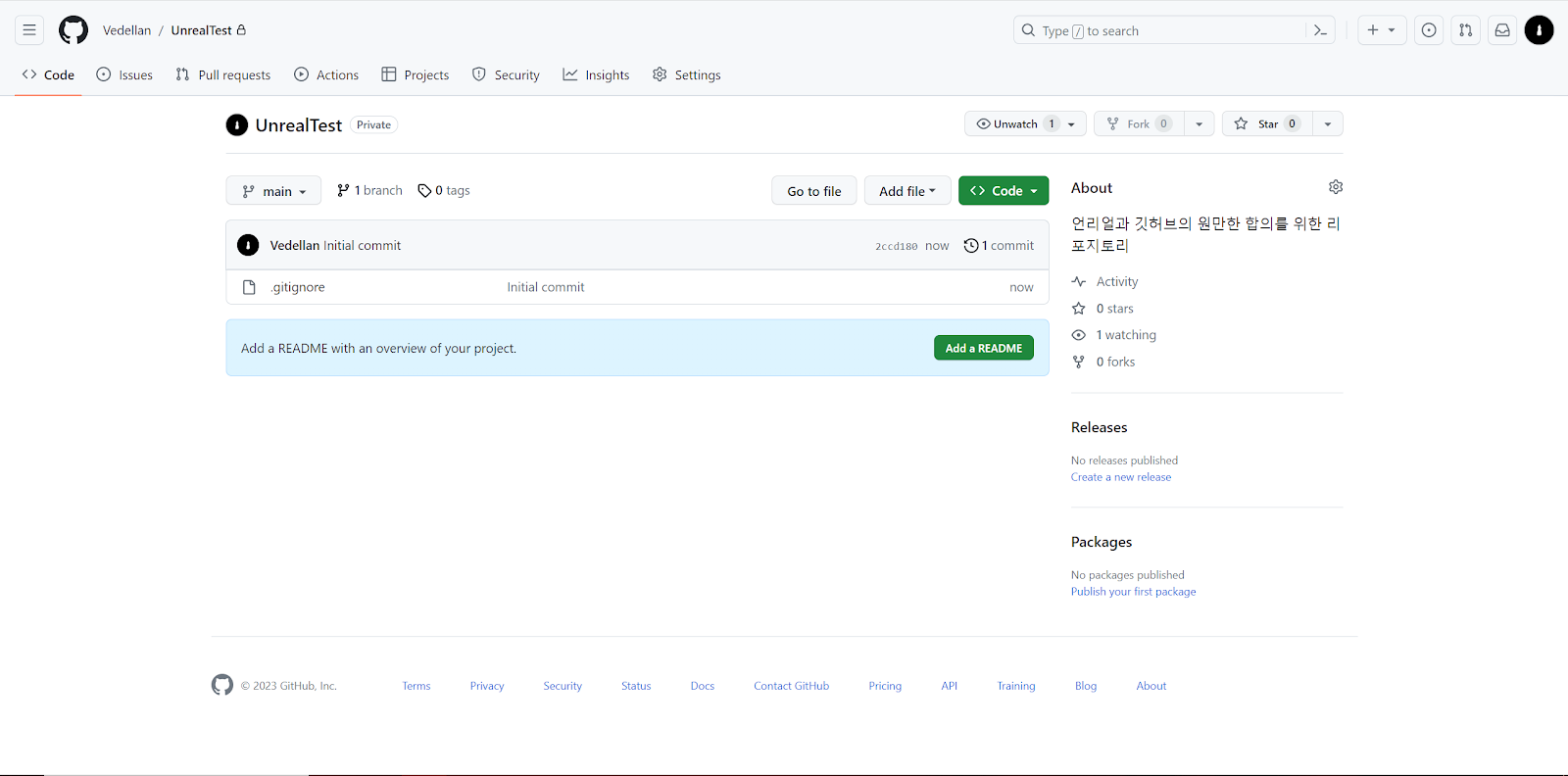Open the green Code dropdown
This screenshot has width=1568, height=776.
[1004, 191]
